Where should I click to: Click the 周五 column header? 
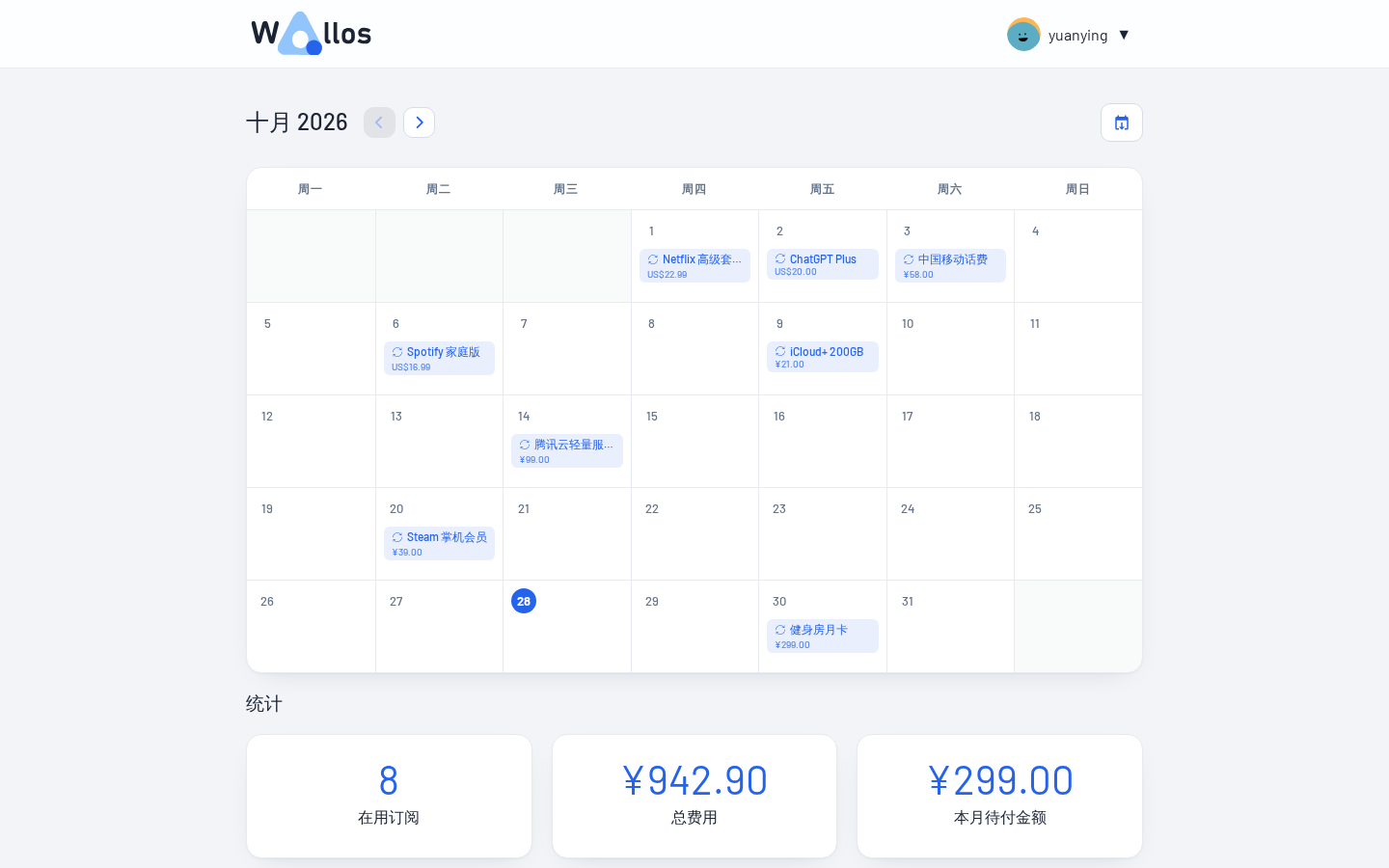coord(823,189)
